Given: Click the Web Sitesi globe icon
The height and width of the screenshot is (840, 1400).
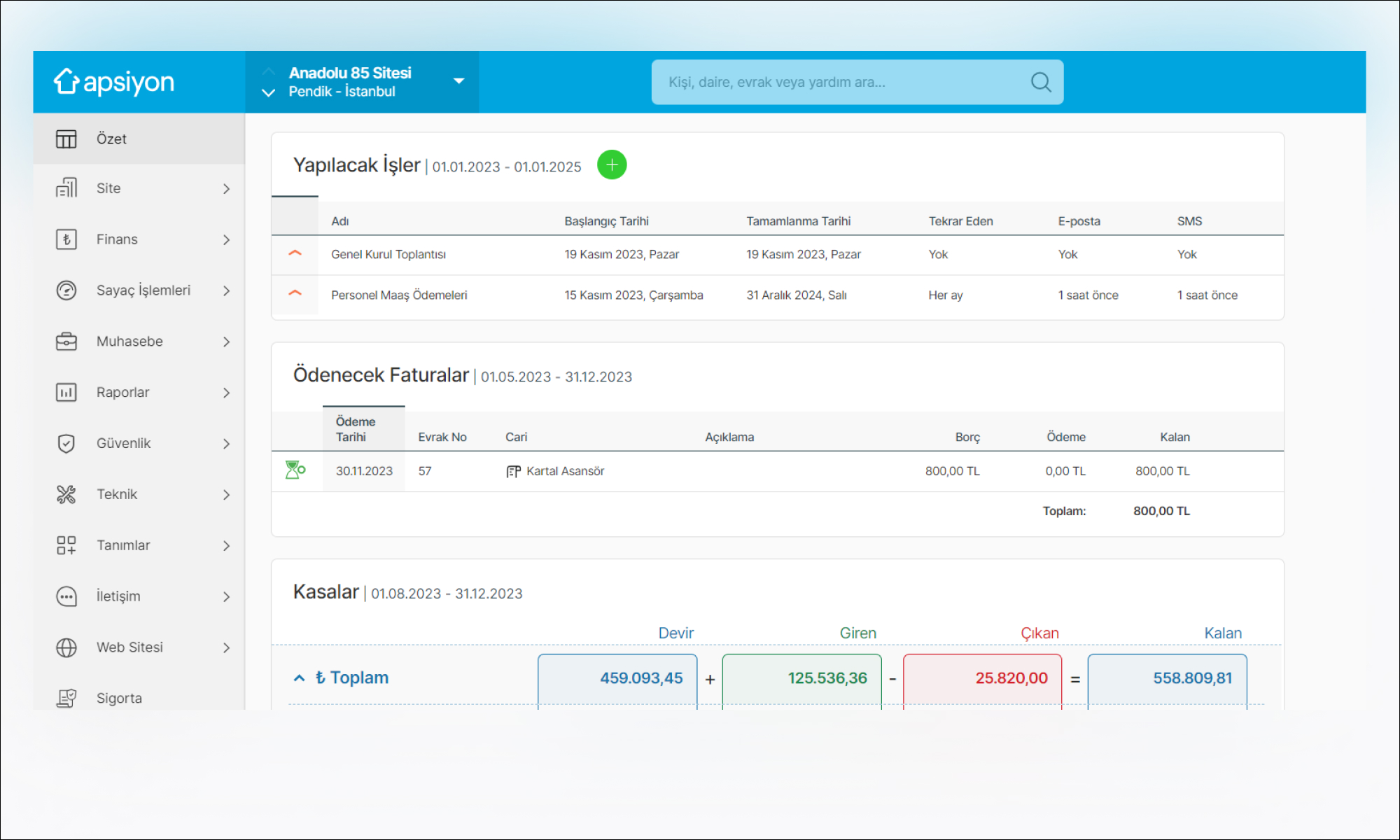Looking at the screenshot, I should point(66,647).
